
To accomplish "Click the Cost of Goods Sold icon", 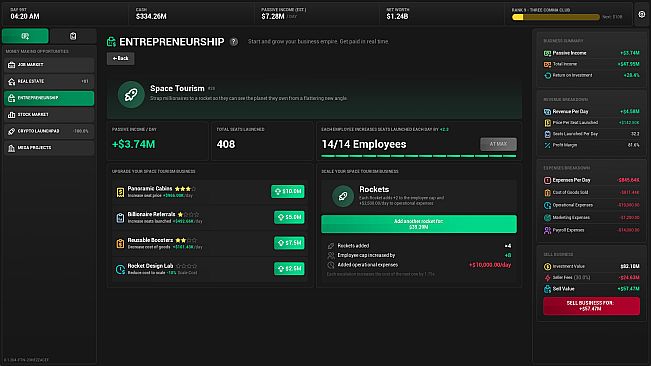I will (x=547, y=193).
